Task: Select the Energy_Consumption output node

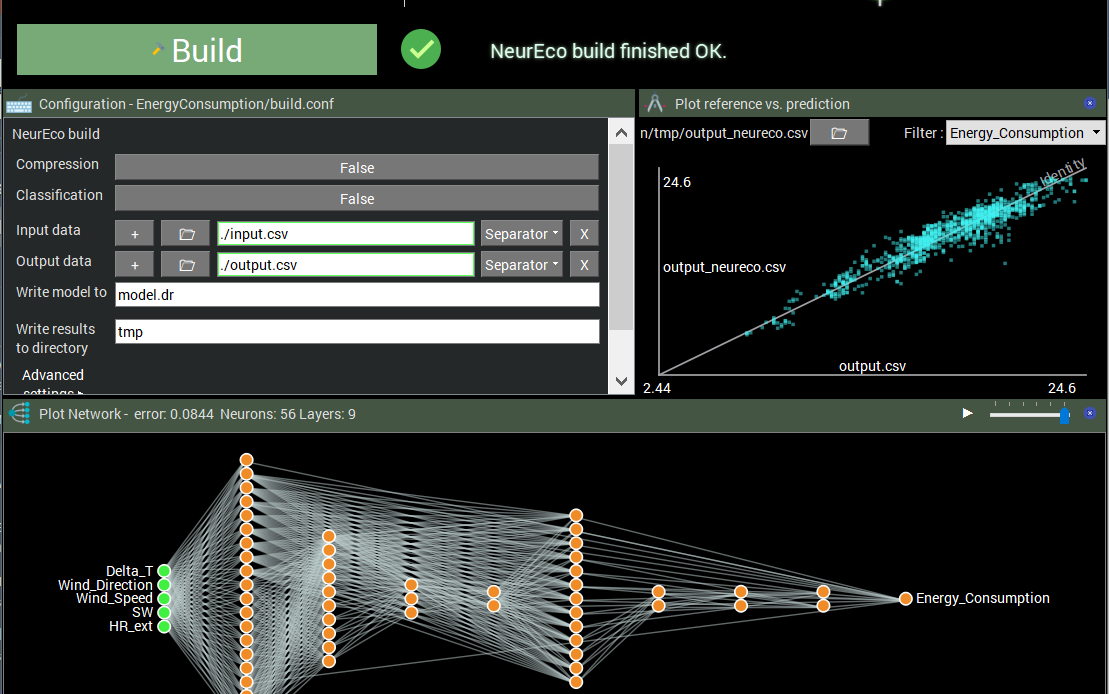Action: coord(905,598)
